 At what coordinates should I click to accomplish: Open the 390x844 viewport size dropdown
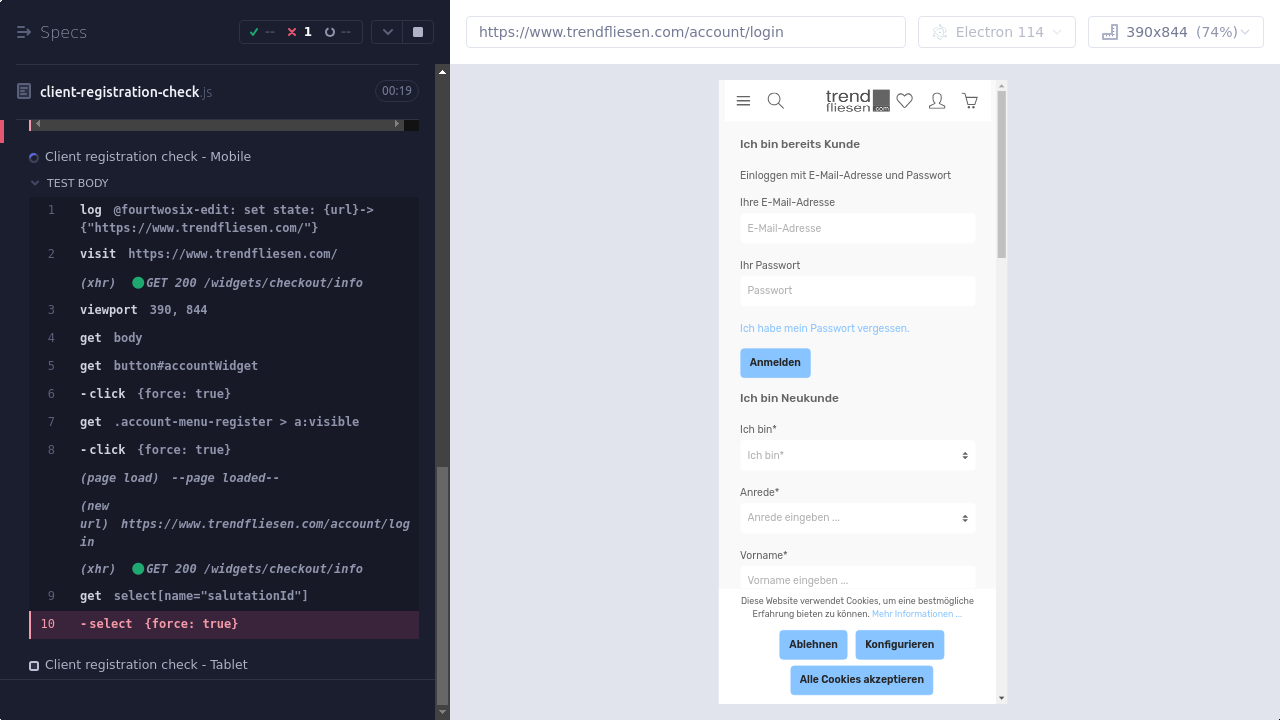click(x=1175, y=32)
